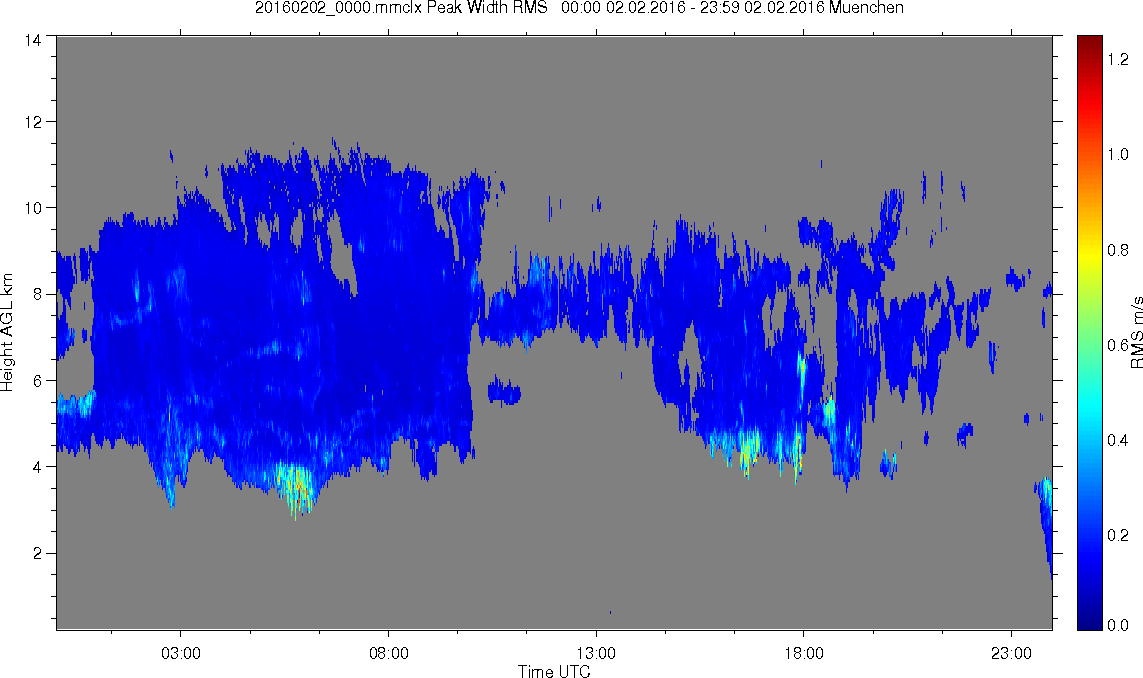The height and width of the screenshot is (678, 1143).
Task: Click the dark red top of the colorbar
Action: [x=1090, y=44]
